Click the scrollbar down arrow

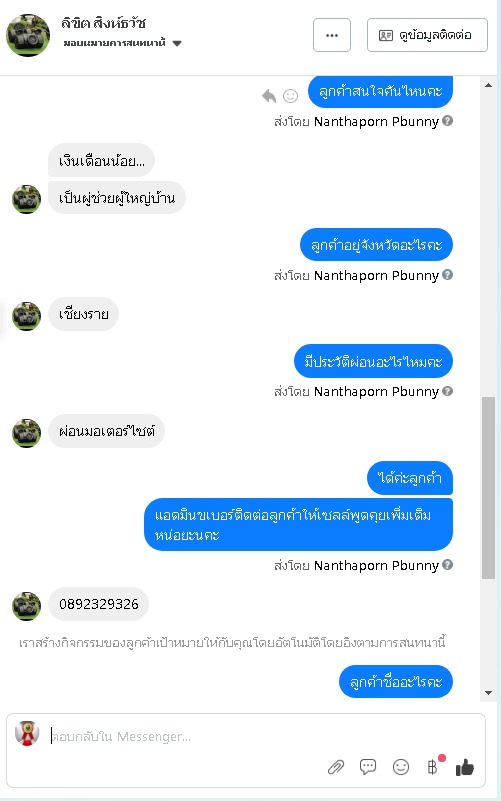pos(488,693)
